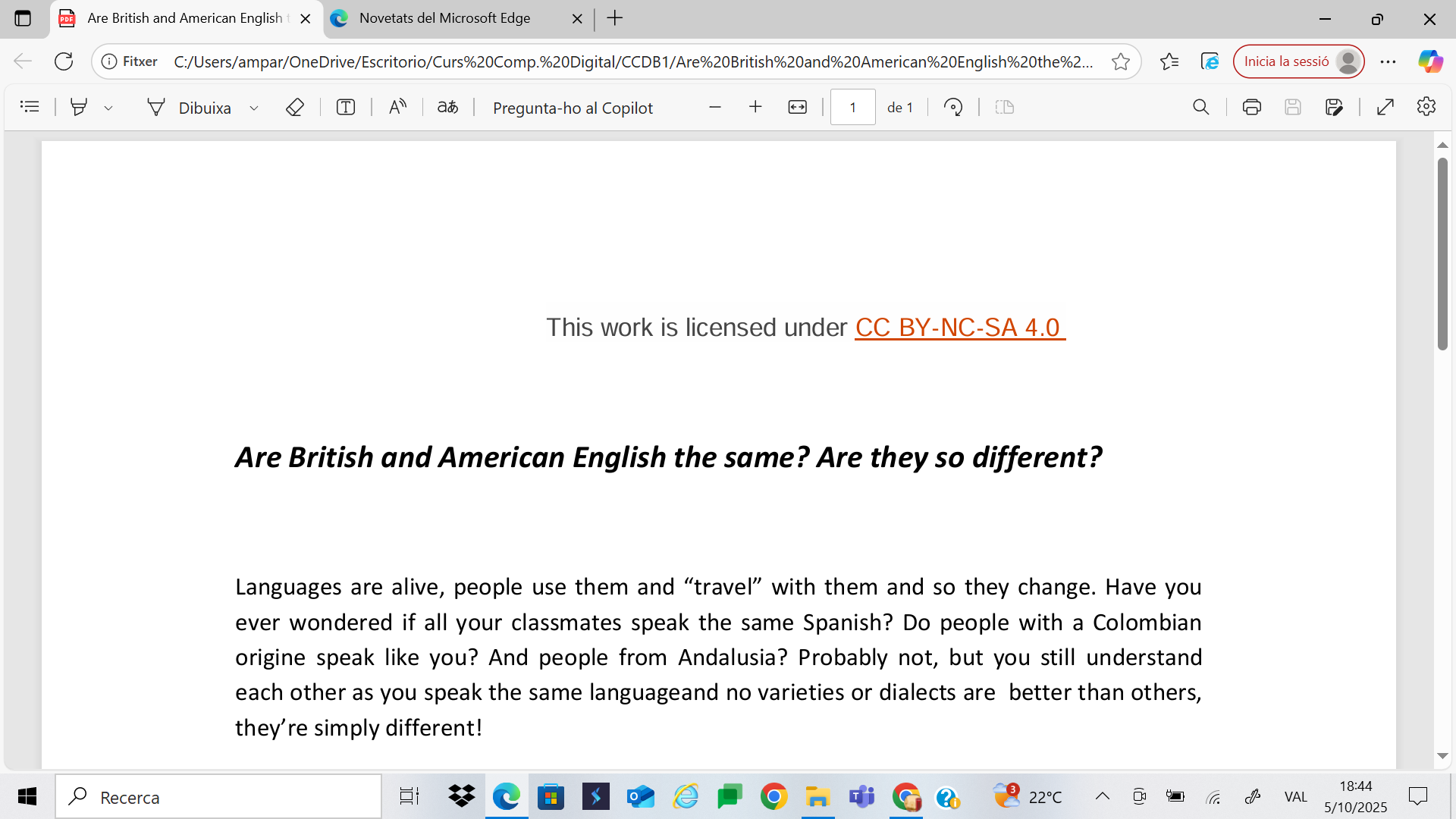
Task: Click the translate document icon
Action: click(x=447, y=107)
